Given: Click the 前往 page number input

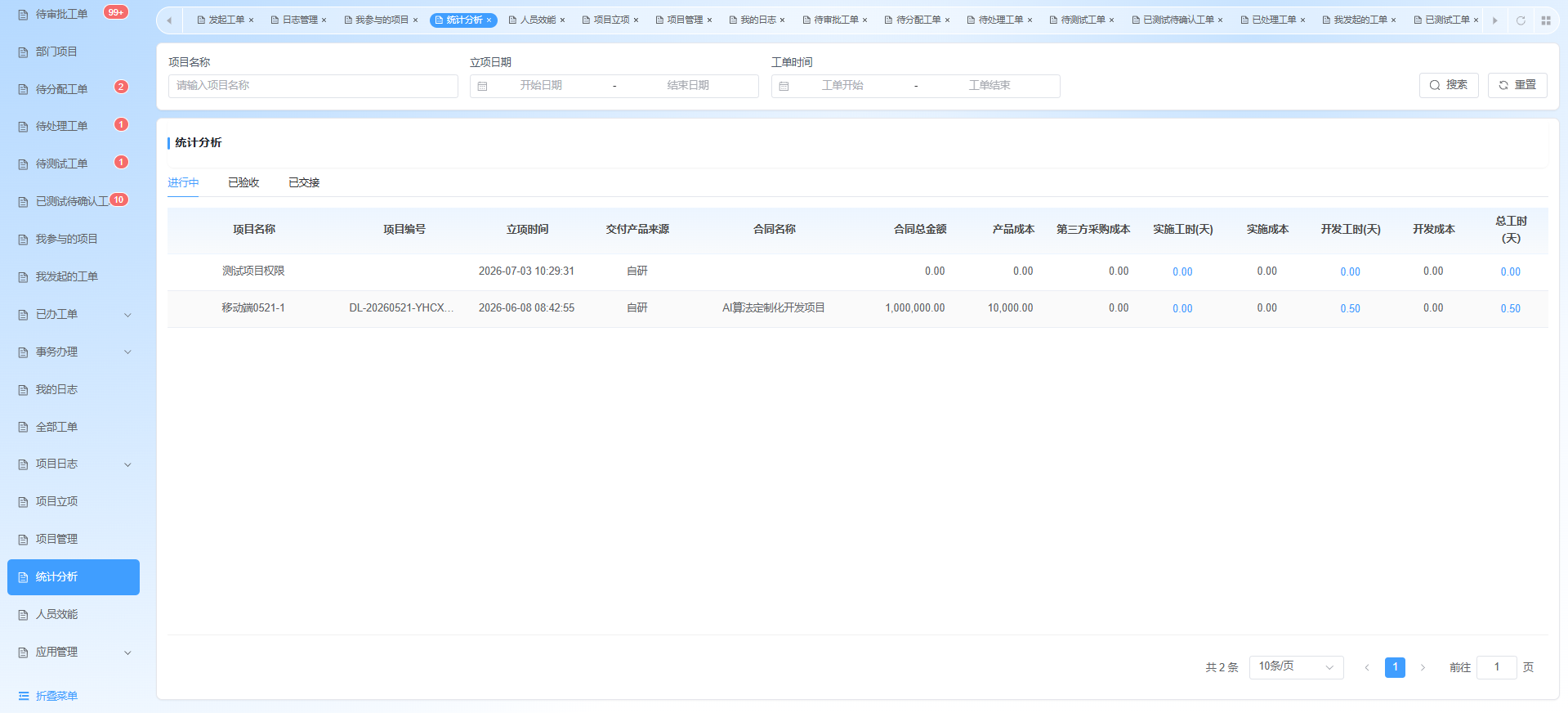Looking at the screenshot, I should pos(1497,667).
